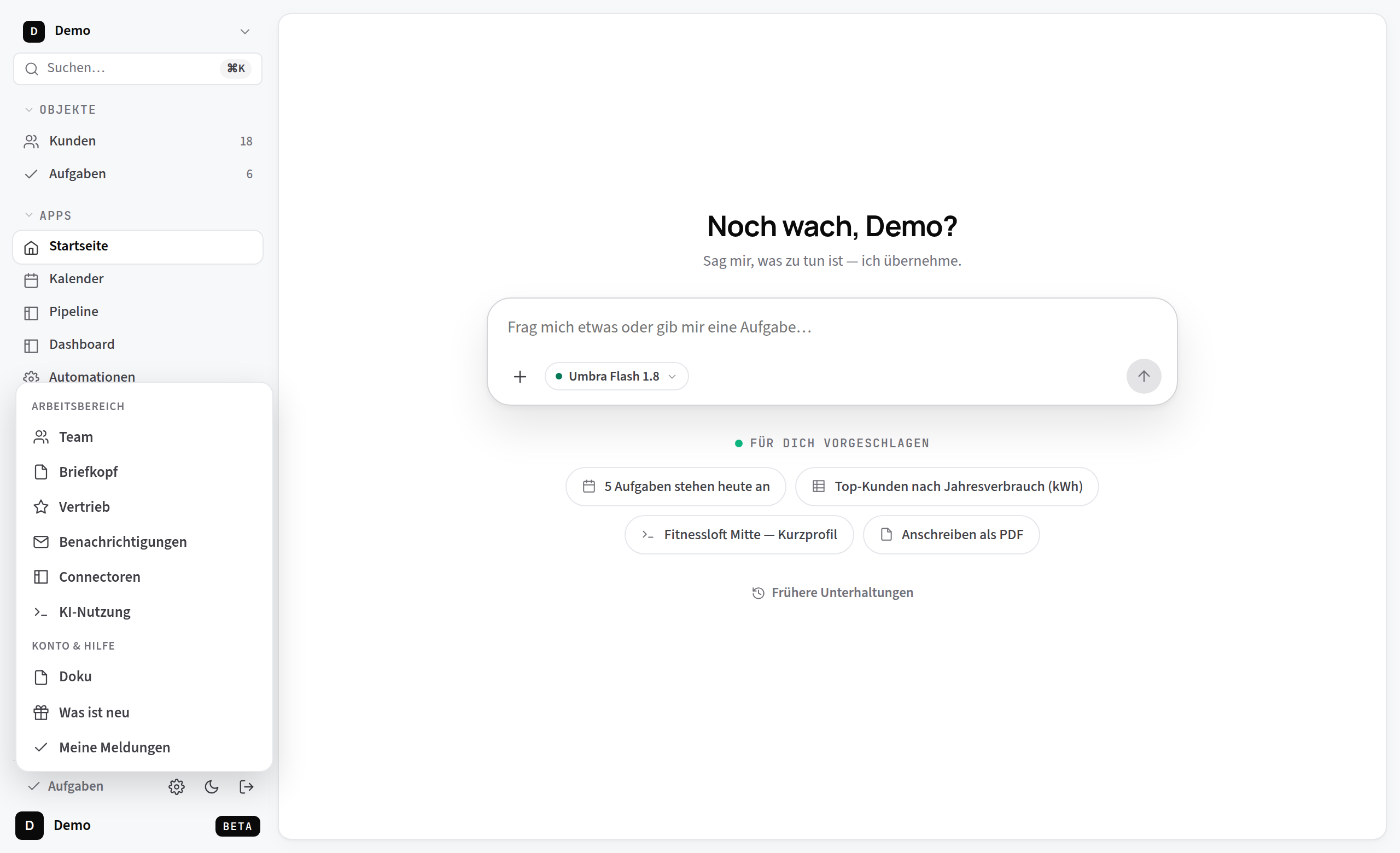Select Vertrieb in the popup menu
Screen dimensions: 1400x853
tap(144, 507)
